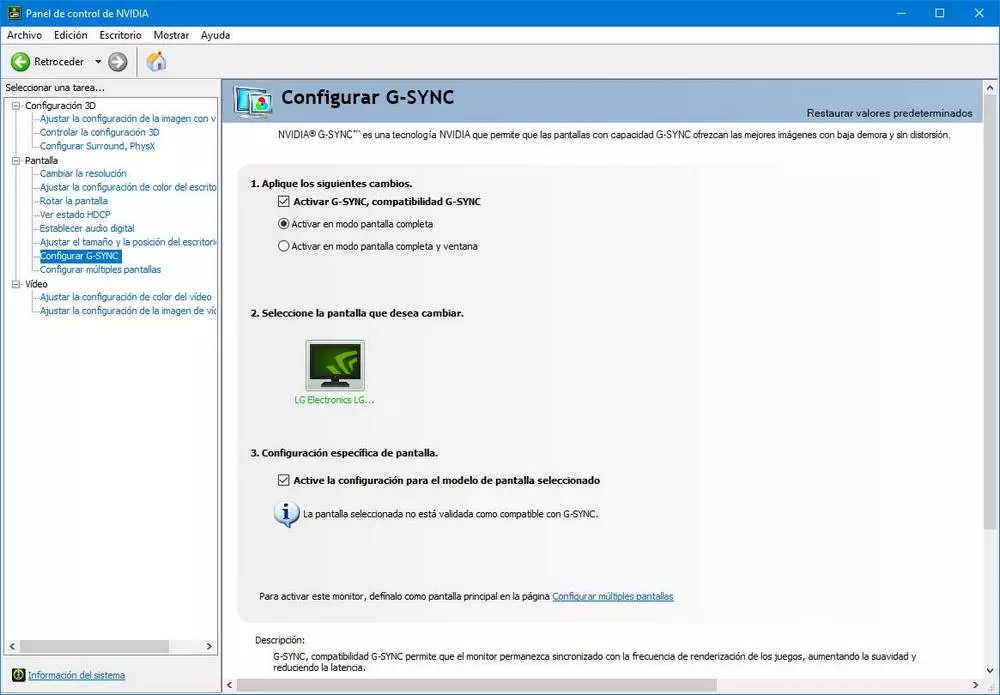Click the main panel scroll down arrow
Viewport: 1000px width, 695px height.
pyautogui.click(x=990, y=670)
